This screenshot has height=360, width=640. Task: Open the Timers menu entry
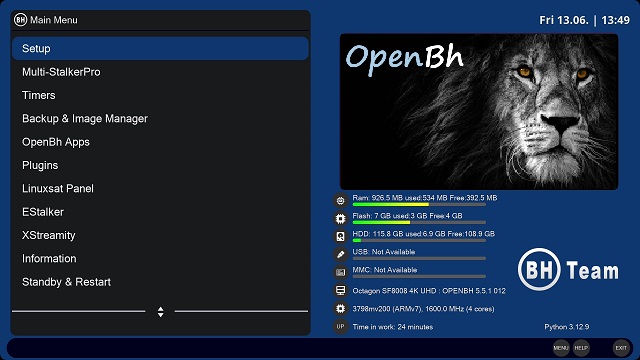(160, 95)
